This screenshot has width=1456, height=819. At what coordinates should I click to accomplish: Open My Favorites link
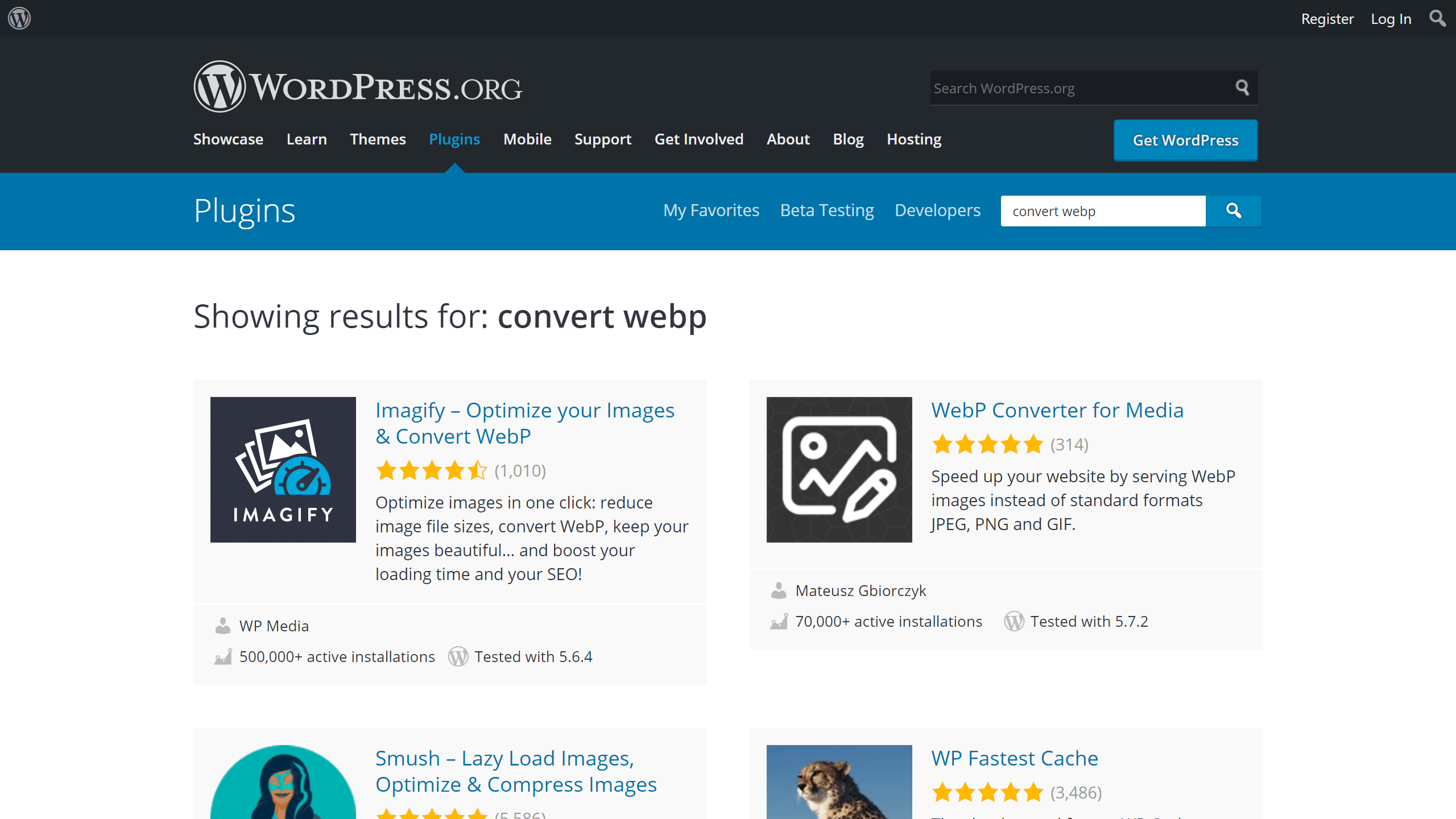[x=711, y=210]
